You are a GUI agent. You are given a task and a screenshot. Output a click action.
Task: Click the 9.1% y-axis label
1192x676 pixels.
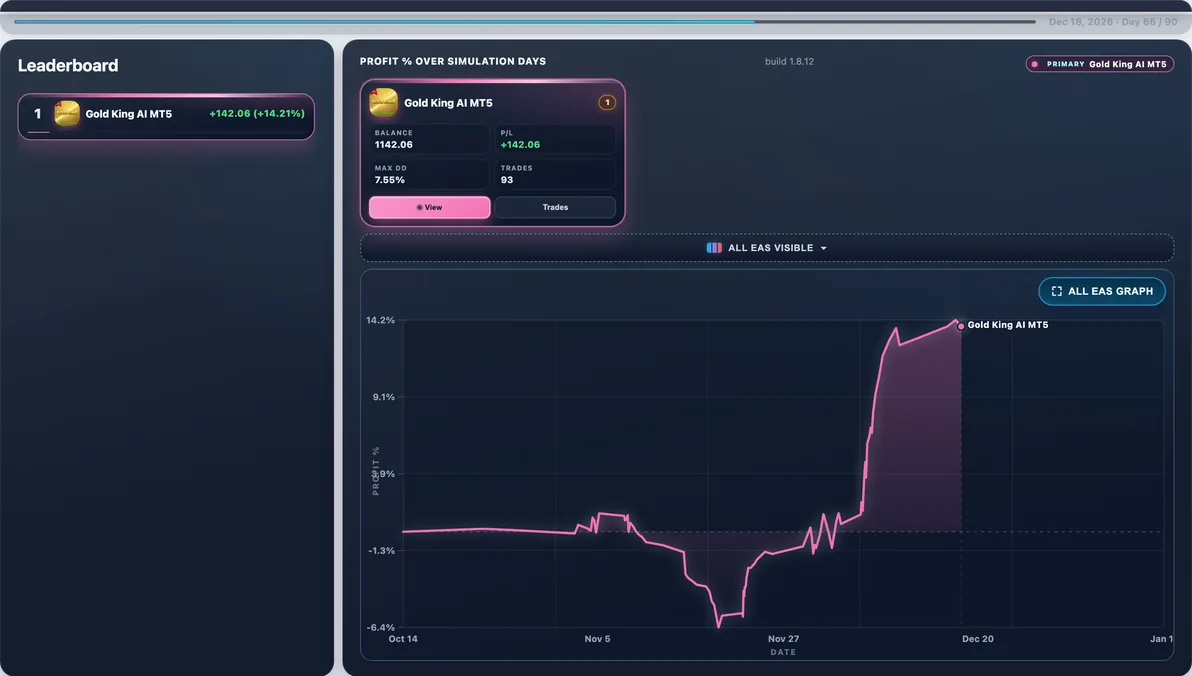tap(383, 397)
